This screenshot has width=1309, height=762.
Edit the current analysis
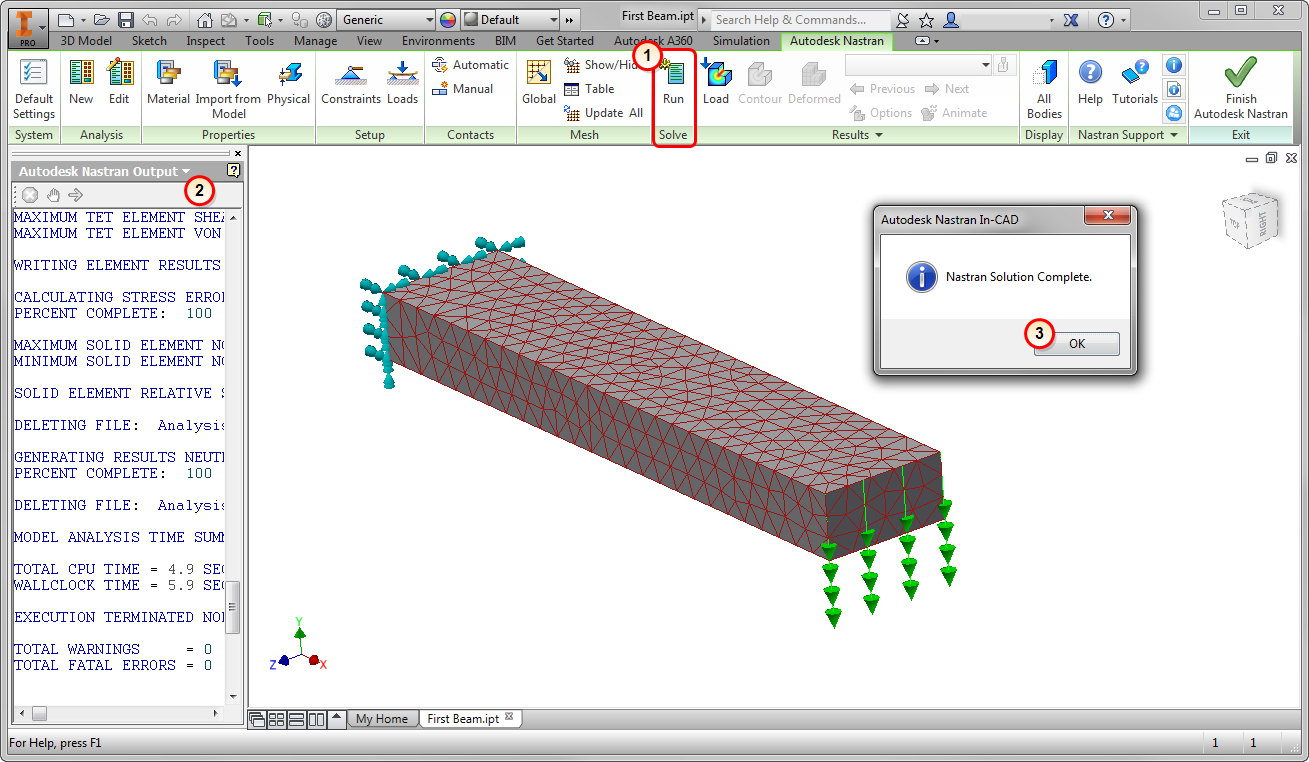[x=119, y=83]
